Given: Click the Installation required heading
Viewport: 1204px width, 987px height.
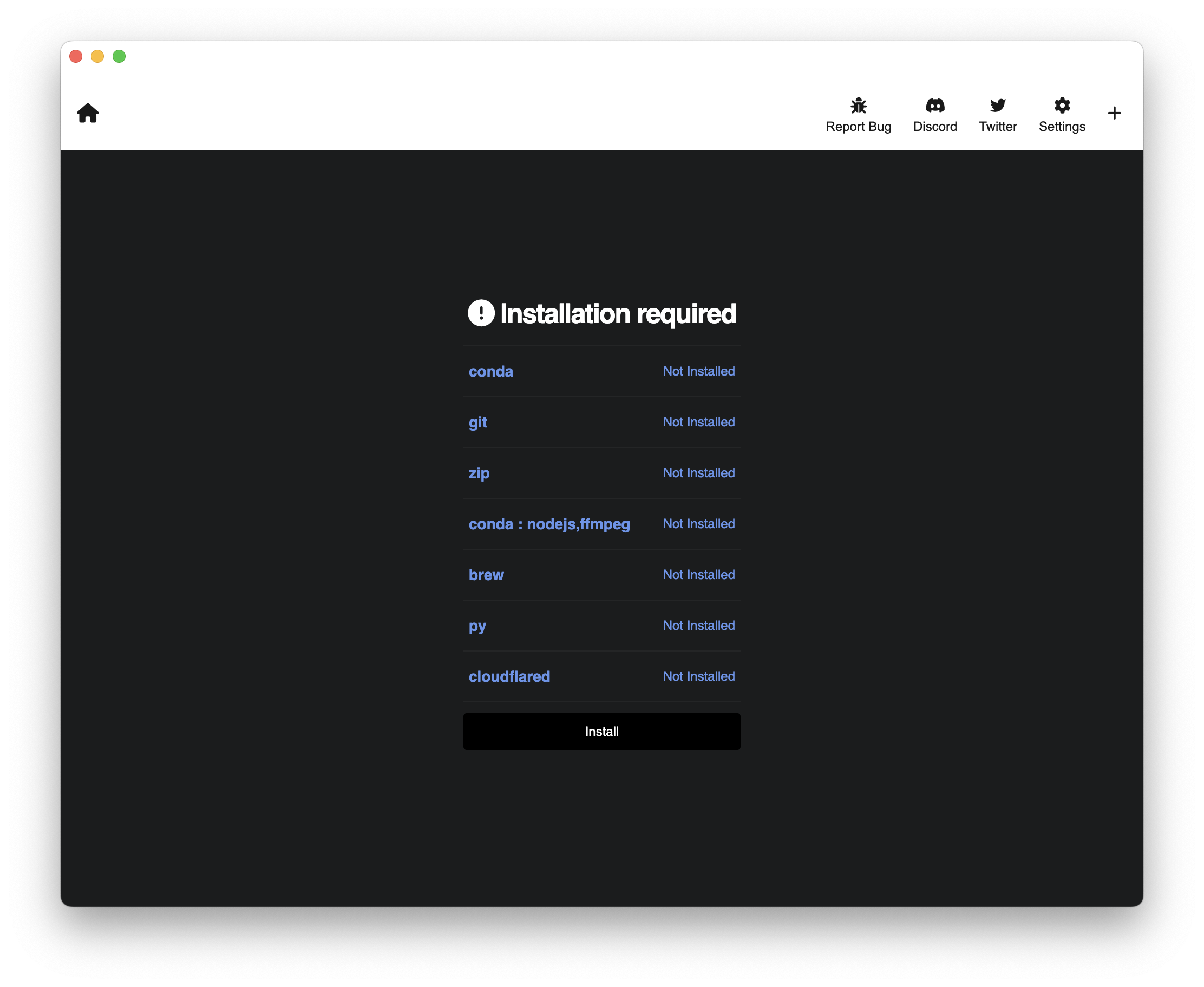Looking at the screenshot, I should [x=618, y=314].
